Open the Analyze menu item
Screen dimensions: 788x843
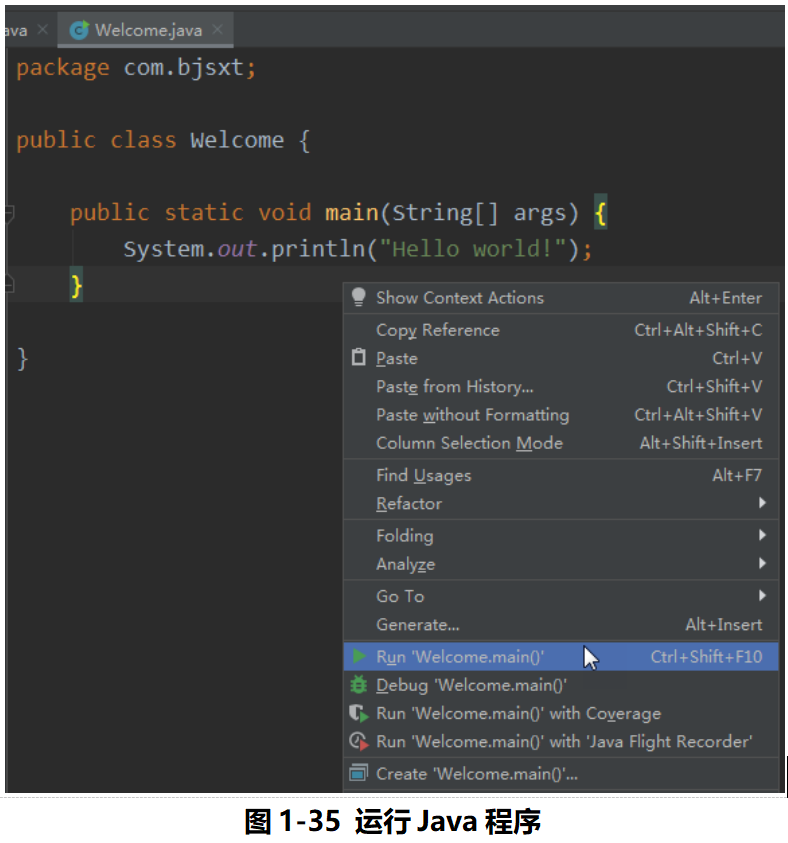coord(561,563)
